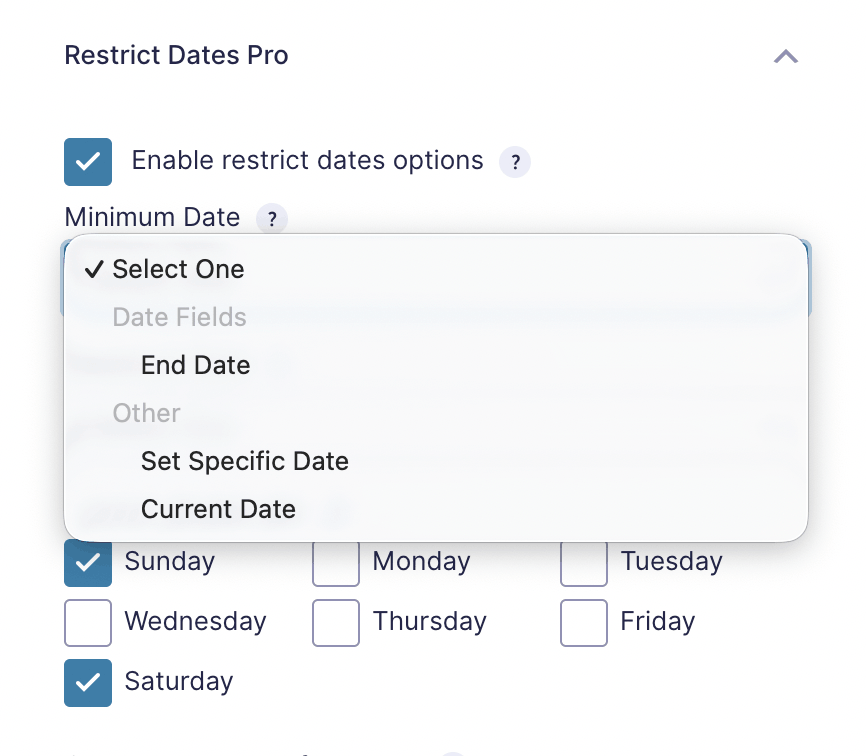Click the Monday label text

click(x=421, y=562)
